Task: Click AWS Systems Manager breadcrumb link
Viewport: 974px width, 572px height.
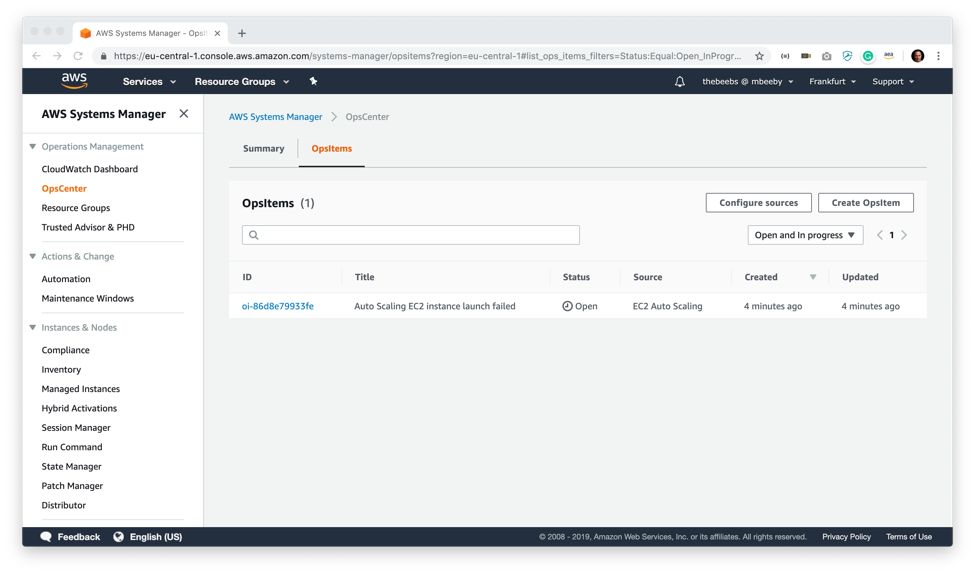Action: (275, 117)
